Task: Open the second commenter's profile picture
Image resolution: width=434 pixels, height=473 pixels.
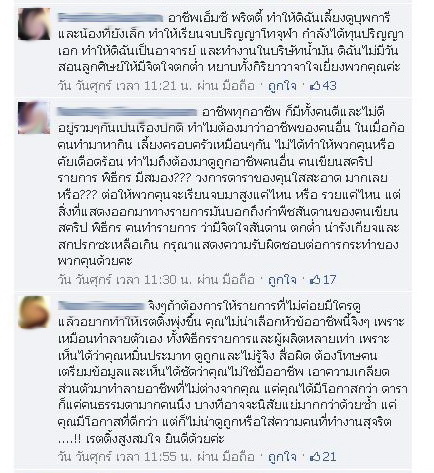Action: click(34, 118)
